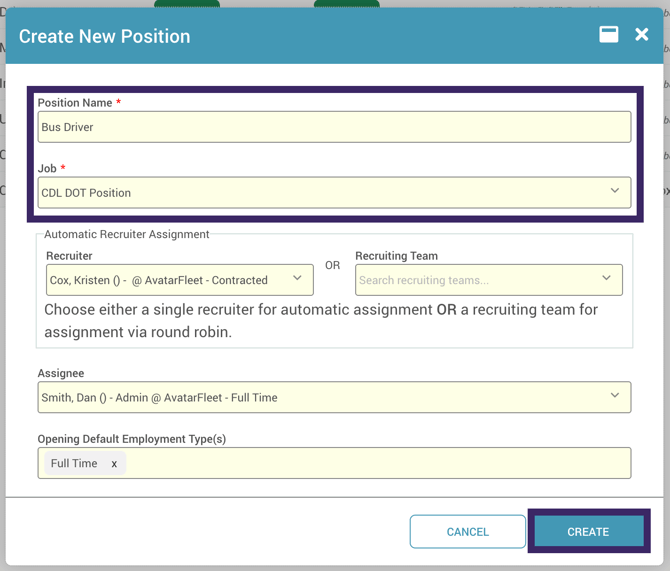Click the Automatic Recruiter Assignment heading

(127, 234)
